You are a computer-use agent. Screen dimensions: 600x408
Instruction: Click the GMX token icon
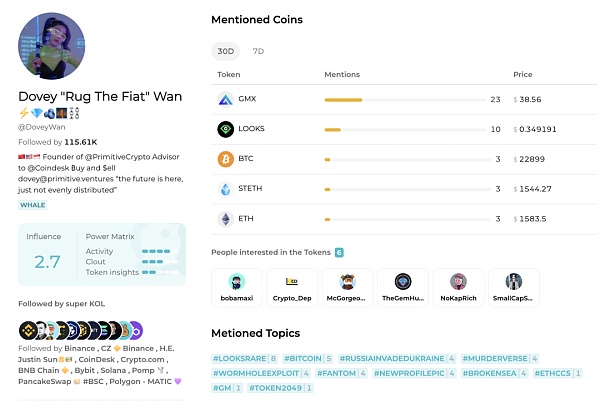(225, 99)
